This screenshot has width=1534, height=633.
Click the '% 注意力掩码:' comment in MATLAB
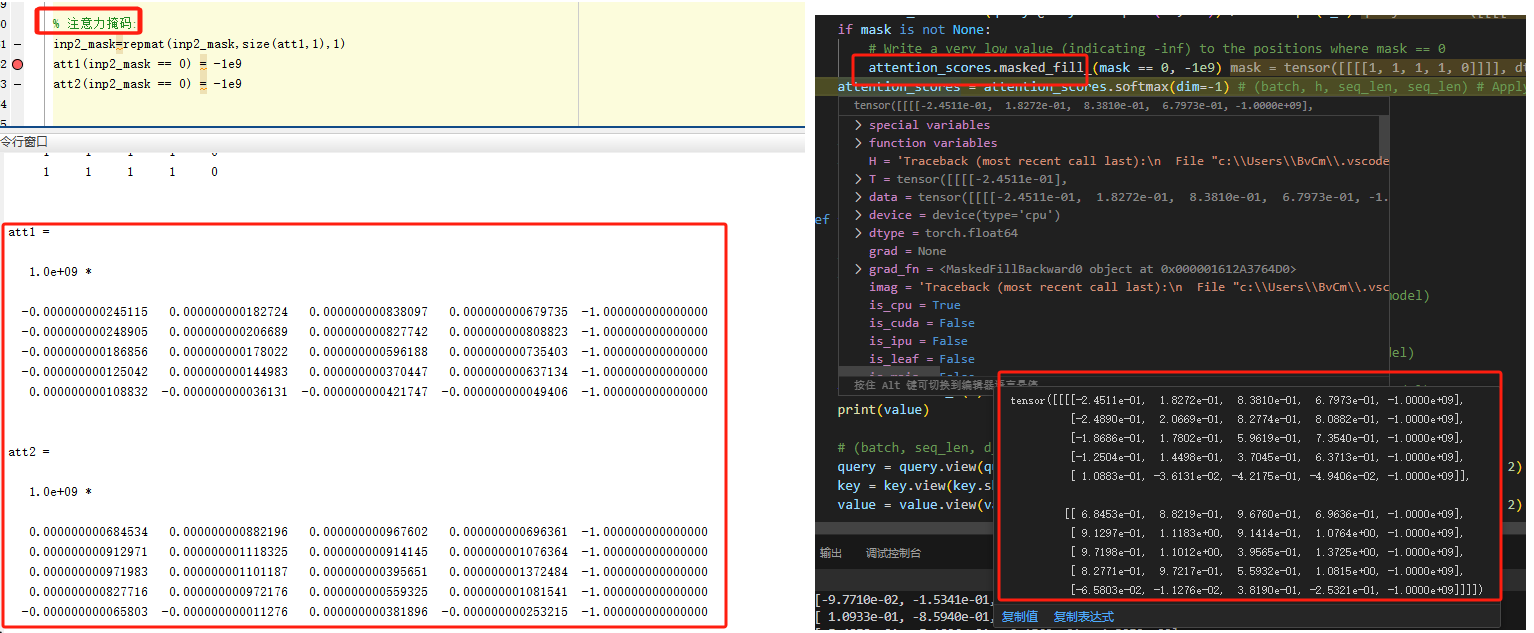(93, 23)
